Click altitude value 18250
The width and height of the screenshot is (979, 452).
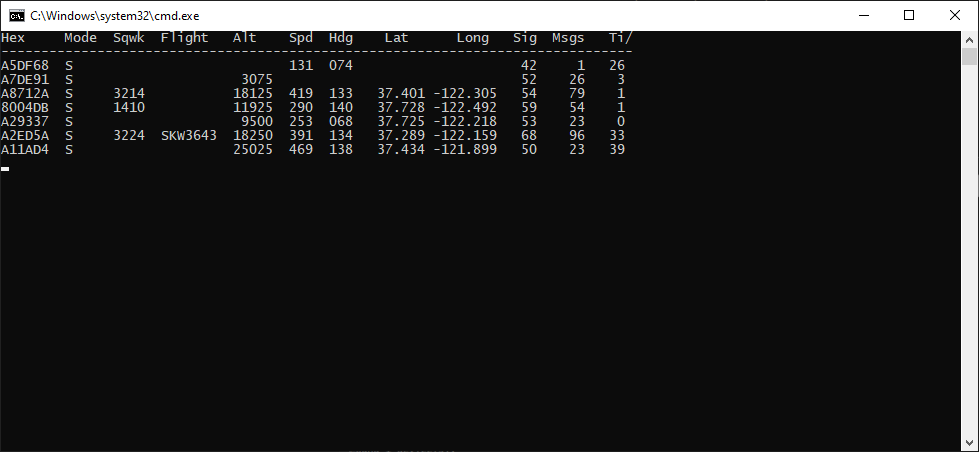[x=253, y=135]
